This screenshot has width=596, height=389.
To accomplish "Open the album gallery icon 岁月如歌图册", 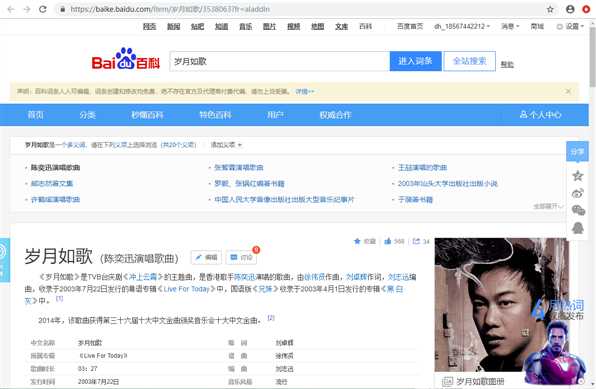I will [x=448, y=381].
